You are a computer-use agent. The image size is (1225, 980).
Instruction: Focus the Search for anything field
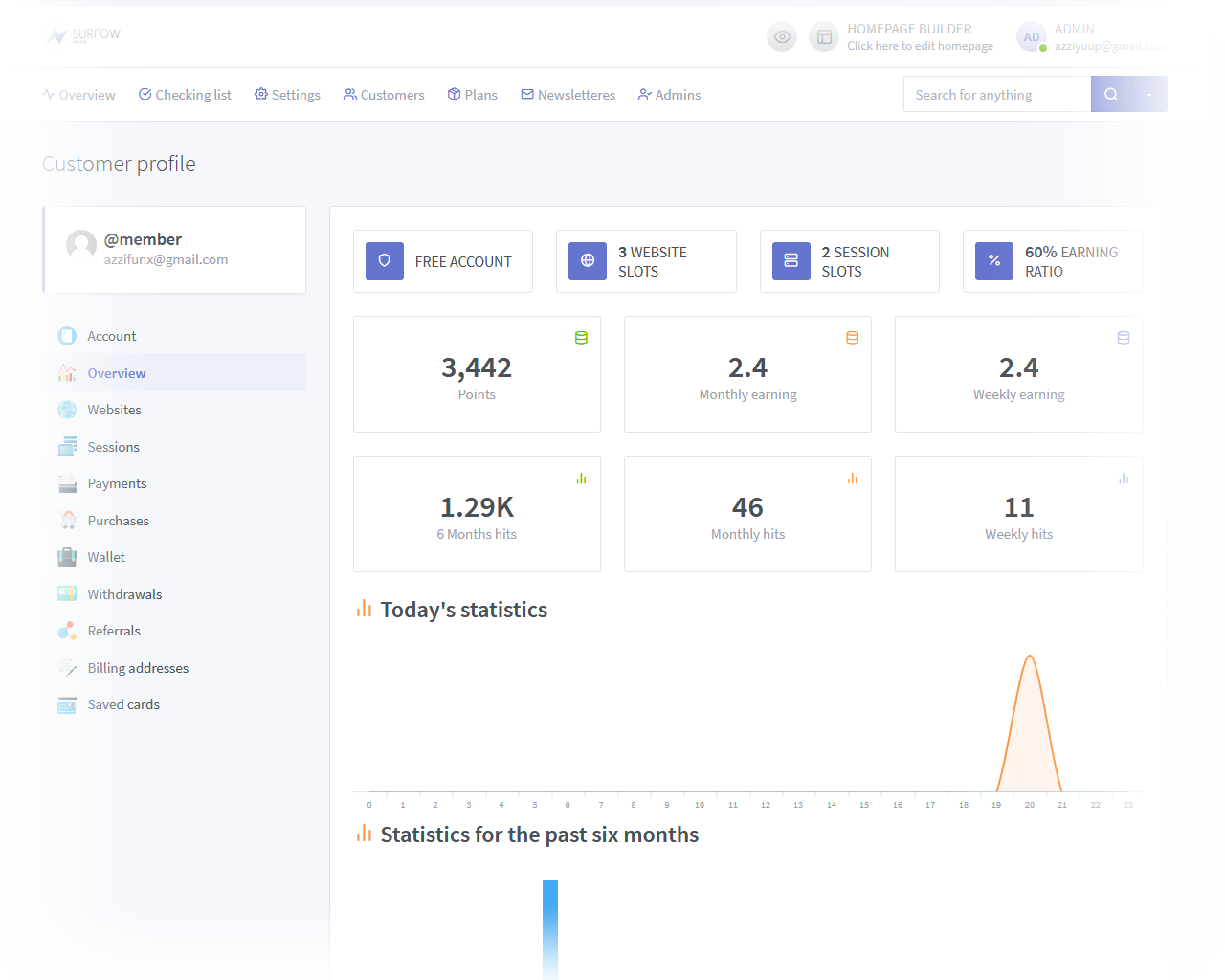997,94
